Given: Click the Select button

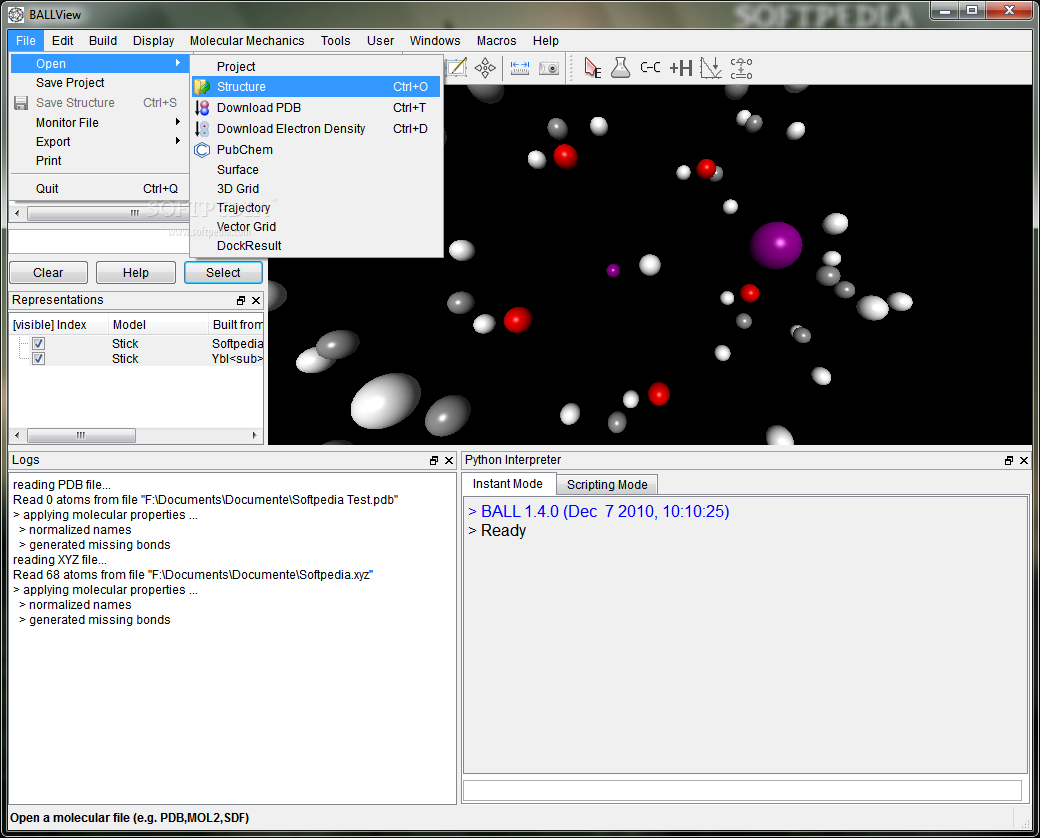Looking at the screenshot, I should tap(224, 273).
